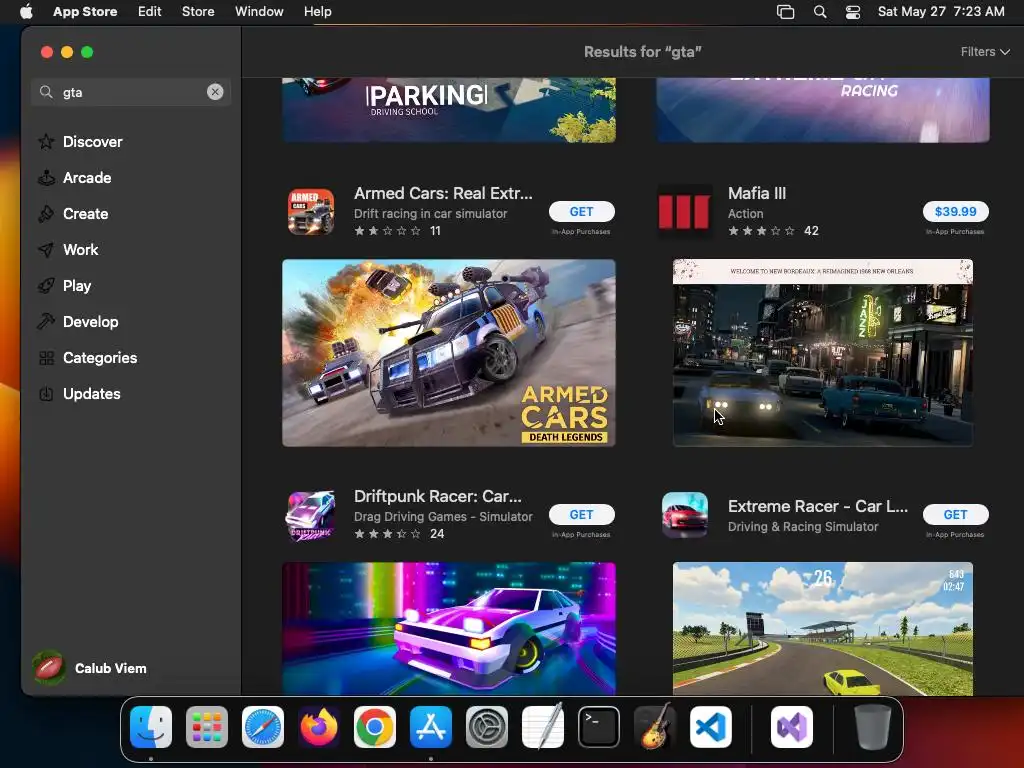Open the Apple menu
The image size is (1024, 768).
point(26,12)
